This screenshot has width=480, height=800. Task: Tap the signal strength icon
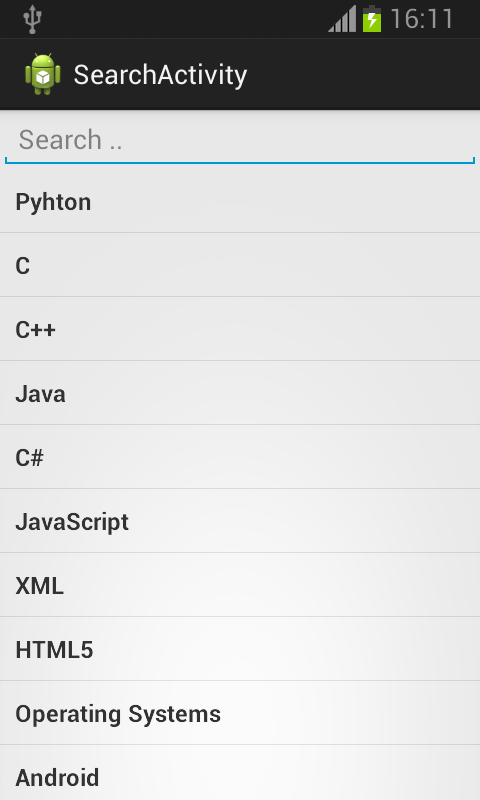click(342, 19)
